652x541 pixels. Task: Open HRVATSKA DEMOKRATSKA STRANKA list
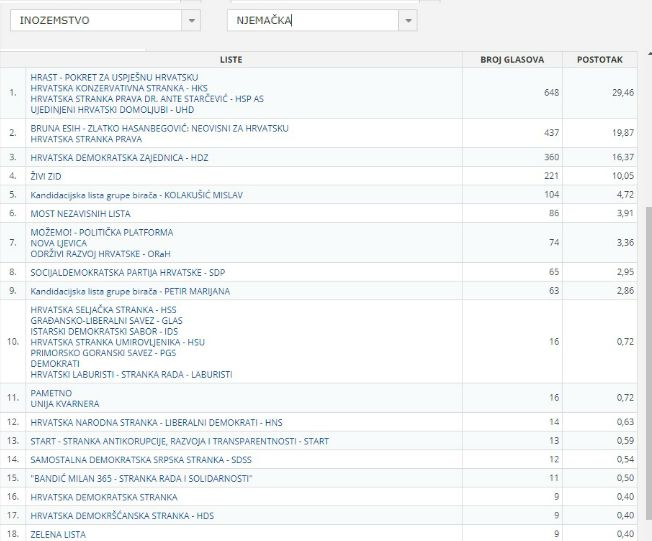[x=104, y=497]
